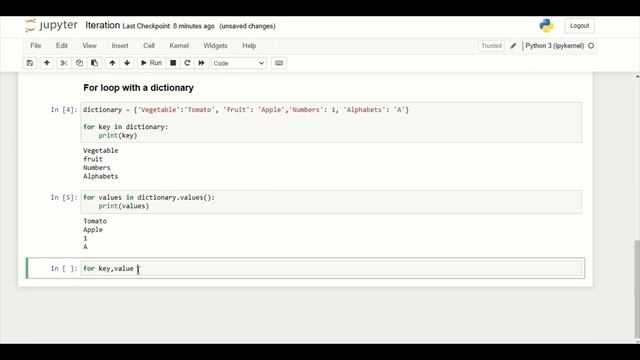The image size is (640, 360).
Task: Click the 'Apple' output line
Action: pyautogui.click(x=93, y=230)
